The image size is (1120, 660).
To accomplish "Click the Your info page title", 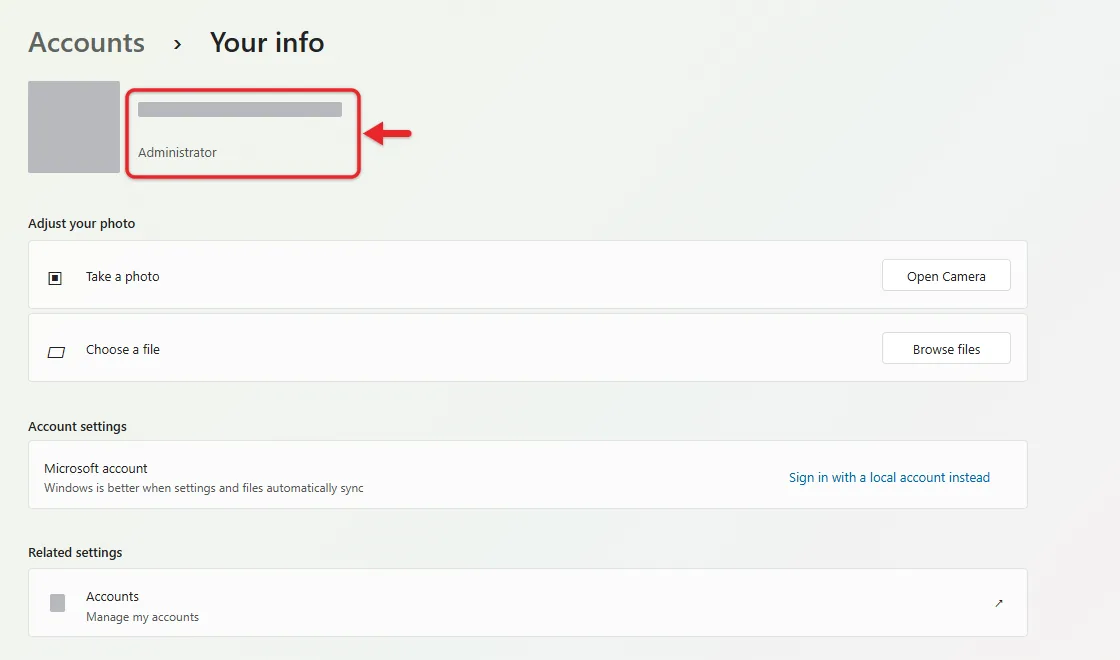I will (266, 43).
